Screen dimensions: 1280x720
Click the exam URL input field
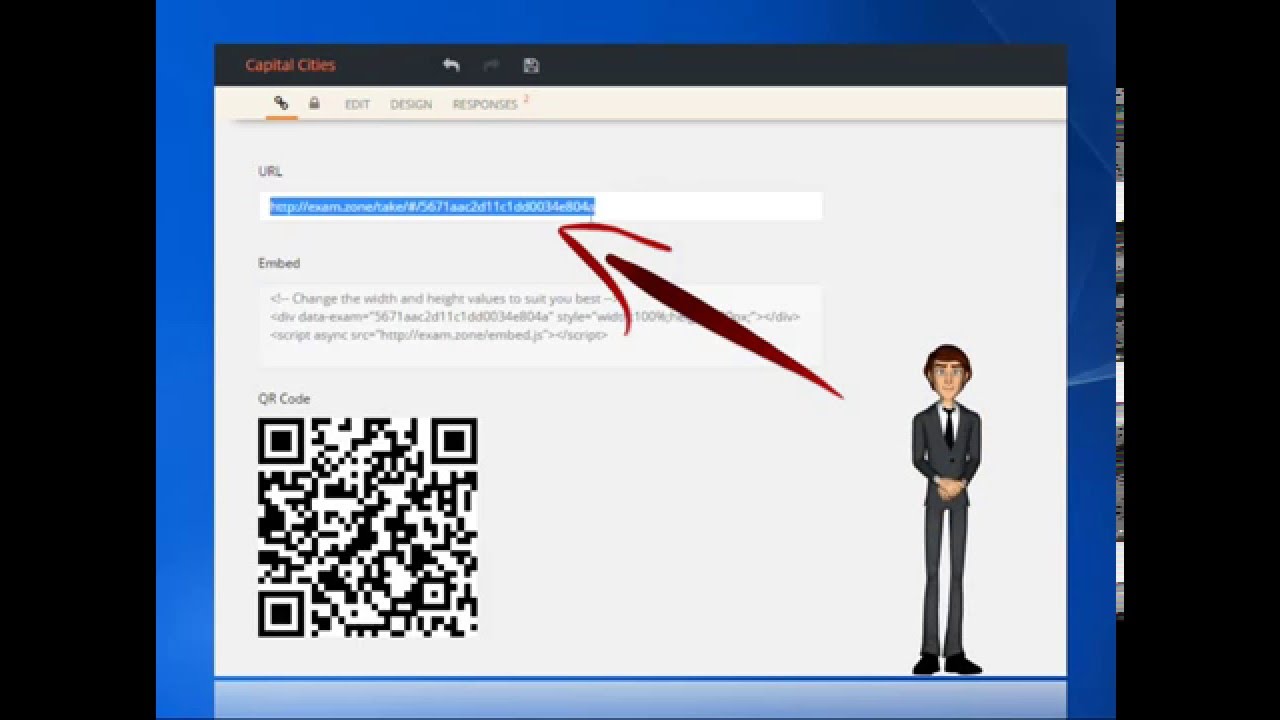(540, 206)
